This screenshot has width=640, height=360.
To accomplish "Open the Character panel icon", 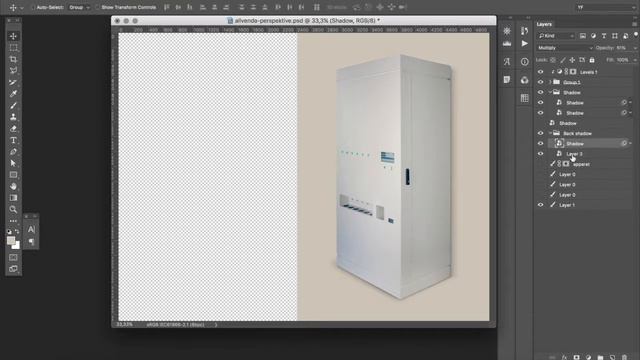I will [31, 229].
